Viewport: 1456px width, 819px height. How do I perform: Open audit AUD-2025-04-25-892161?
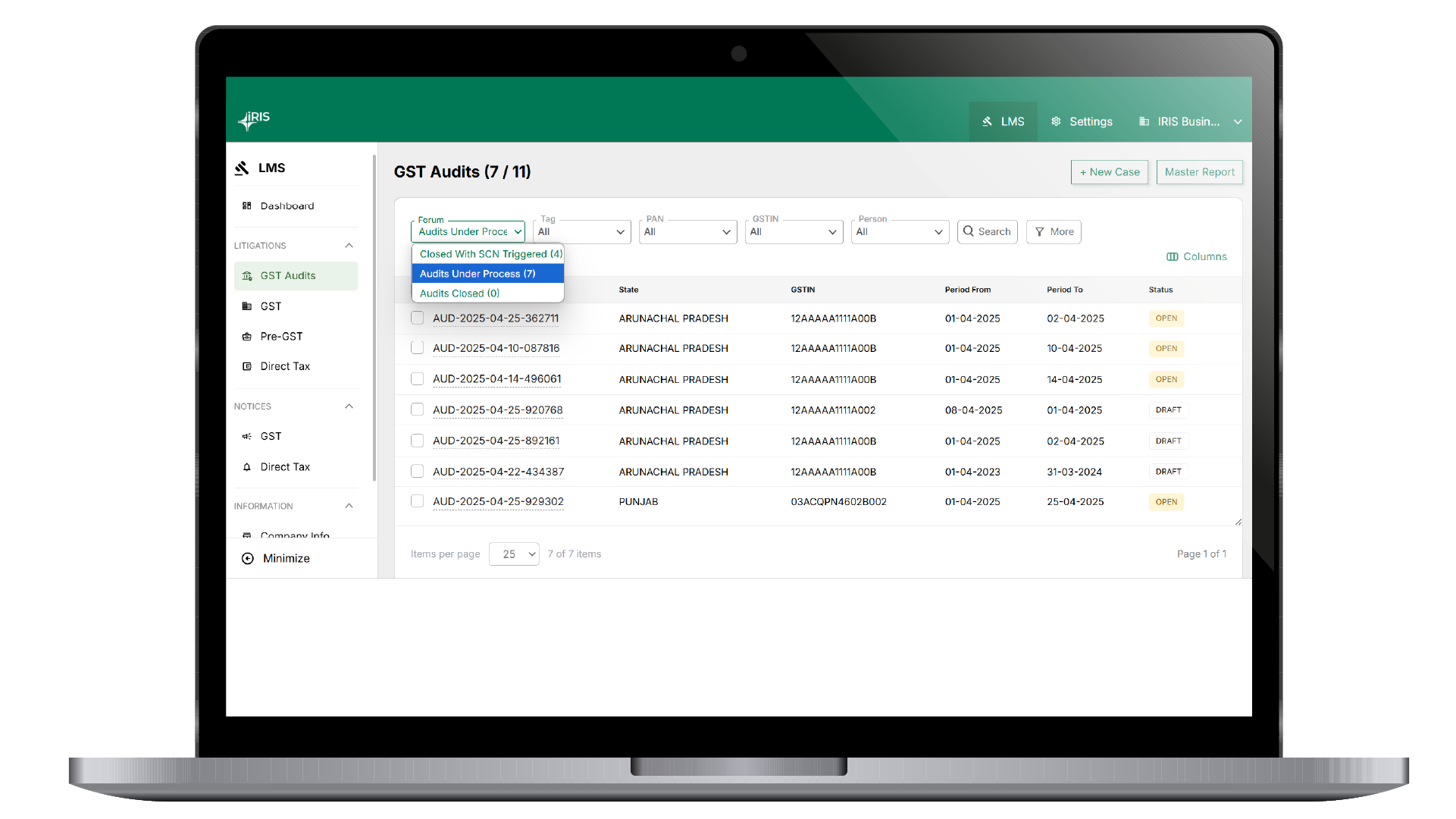coord(496,441)
